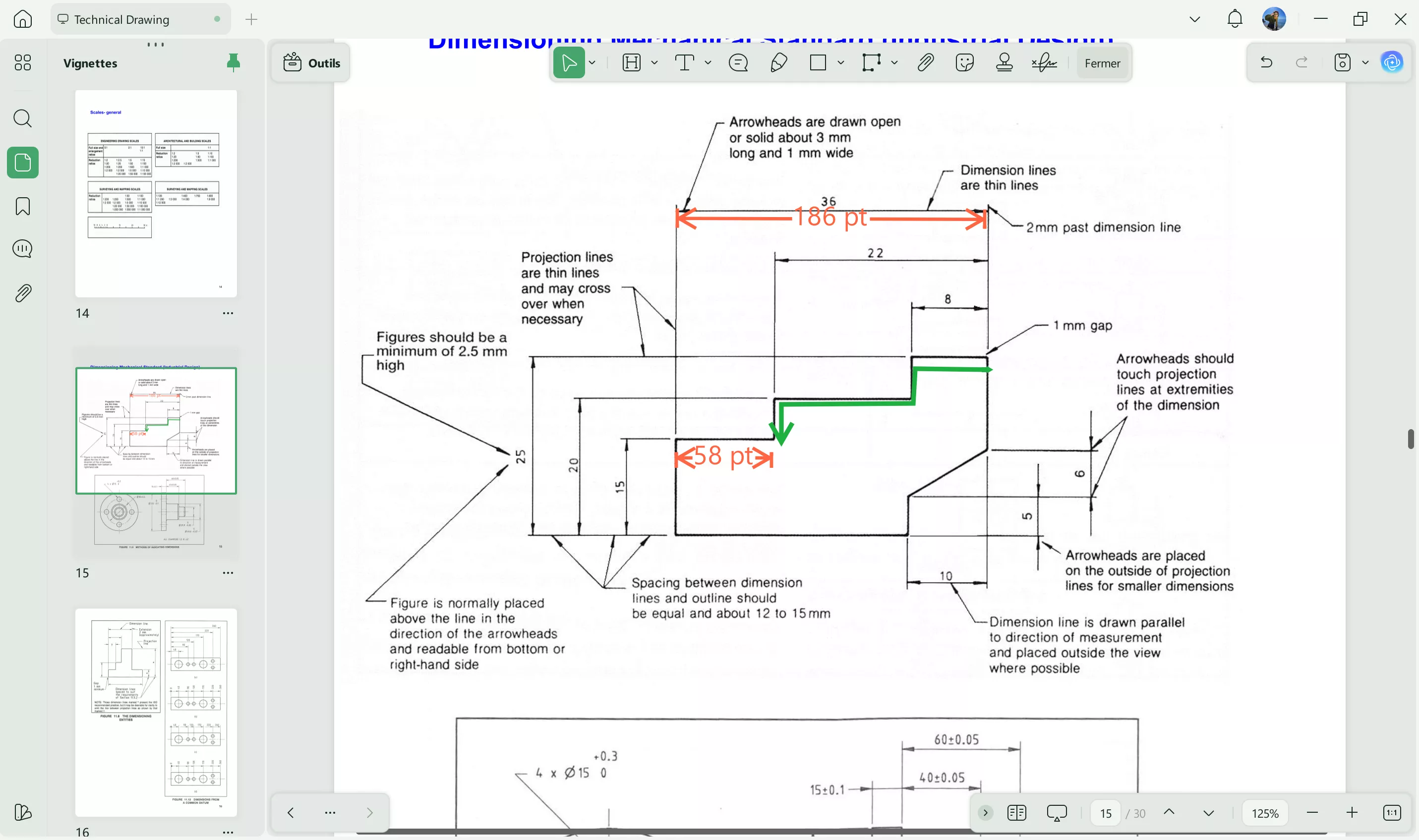1419x840 pixels.
Task: Click the Undo icon
Action: click(1267, 62)
